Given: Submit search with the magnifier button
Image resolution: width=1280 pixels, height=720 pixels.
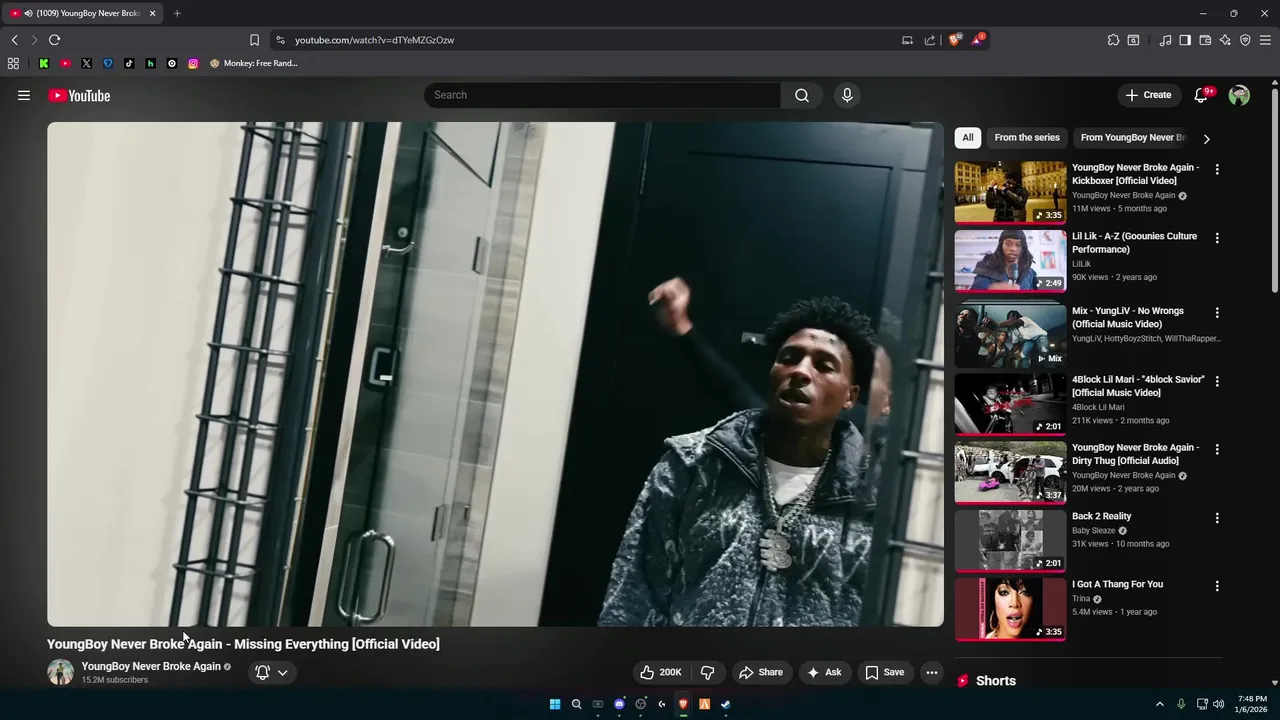Looking at the screenshot, I should coord(801,95).
